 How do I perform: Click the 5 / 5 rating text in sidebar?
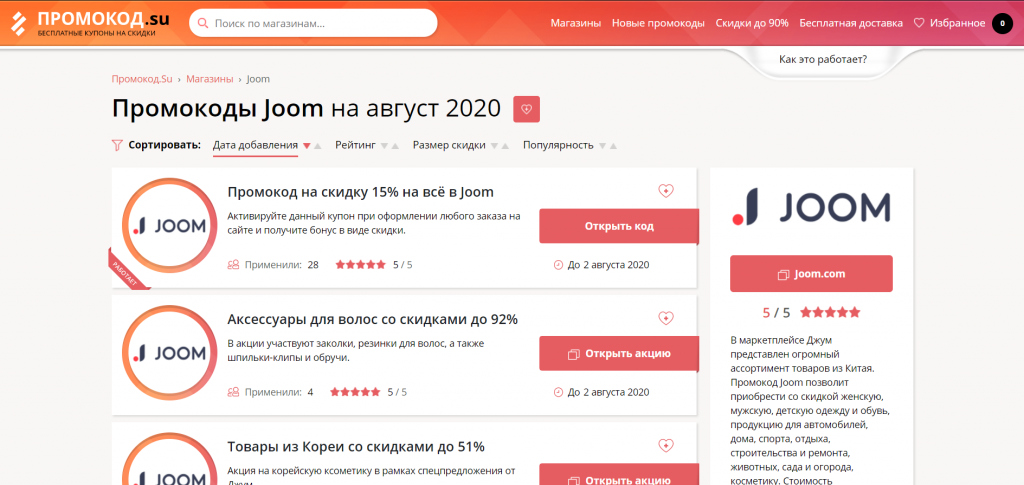tap(776, 313)
